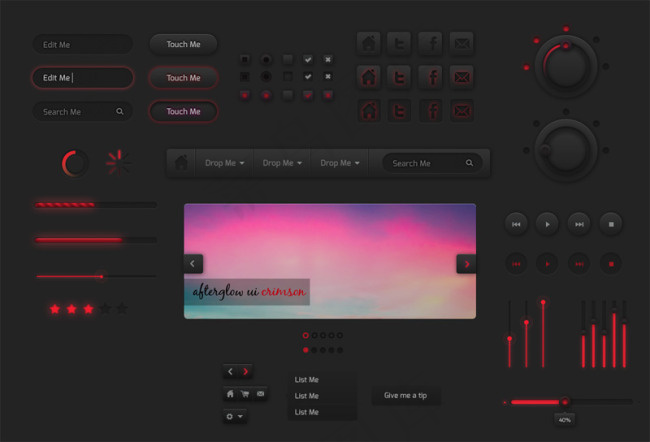The width and height of the screenshot is (650, 442).
Task: Expand the third Drop Me dropdown
Action: [x=340, y=163]
